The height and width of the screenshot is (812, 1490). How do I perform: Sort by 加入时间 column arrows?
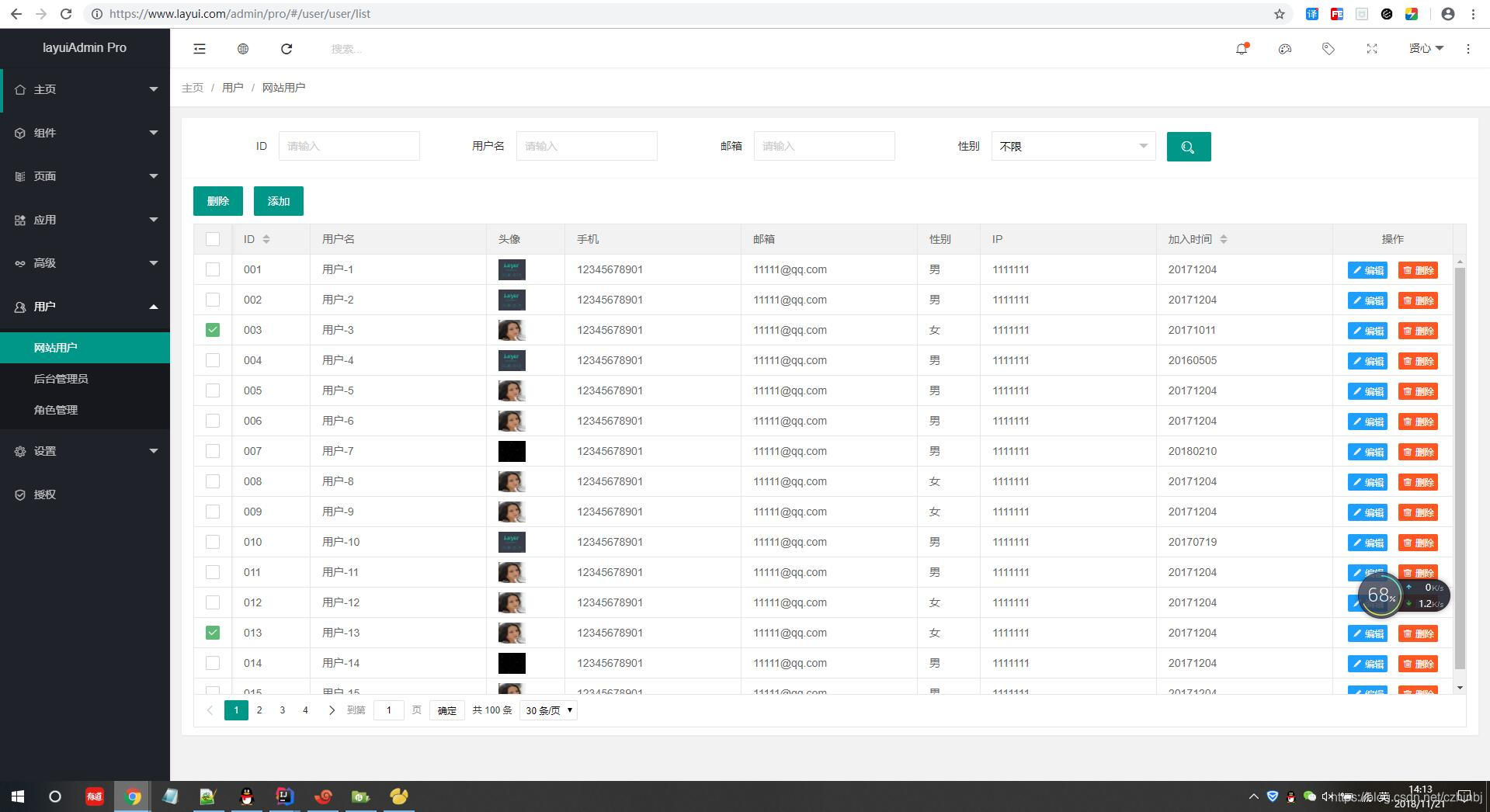click(1224, 239)
